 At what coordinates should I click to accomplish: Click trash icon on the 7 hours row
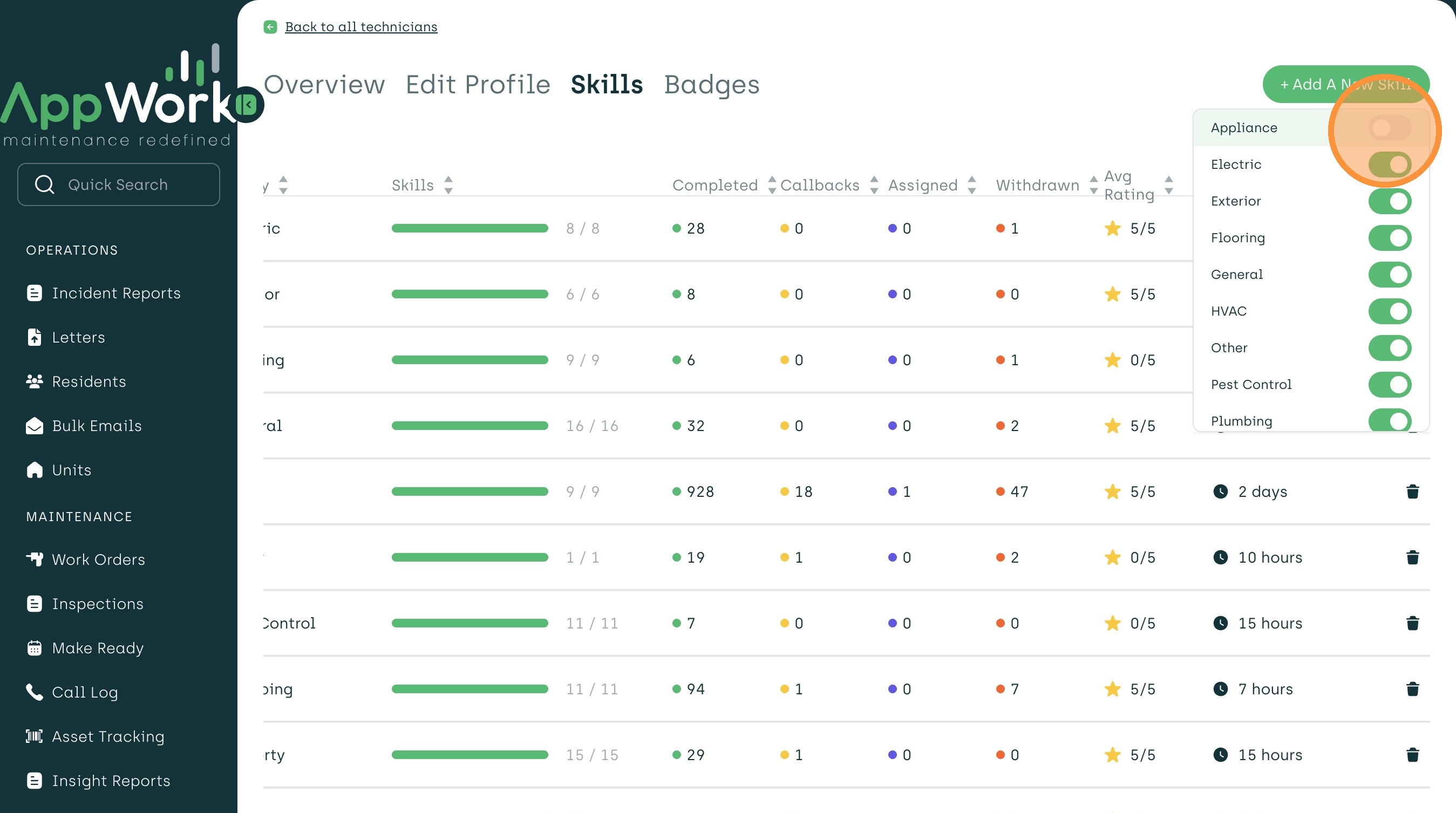point(1412,689)
